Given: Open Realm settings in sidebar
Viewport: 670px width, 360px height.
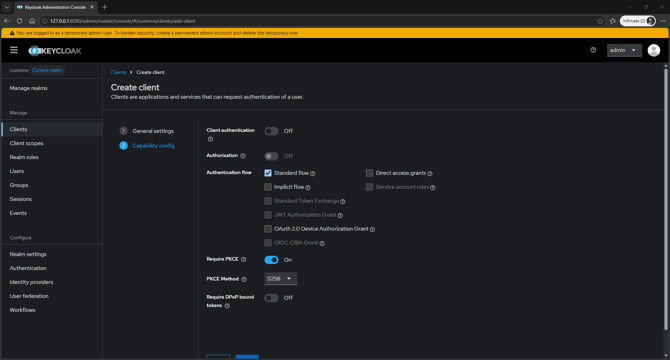Looking at the screenshot, I should click(28, 254).
